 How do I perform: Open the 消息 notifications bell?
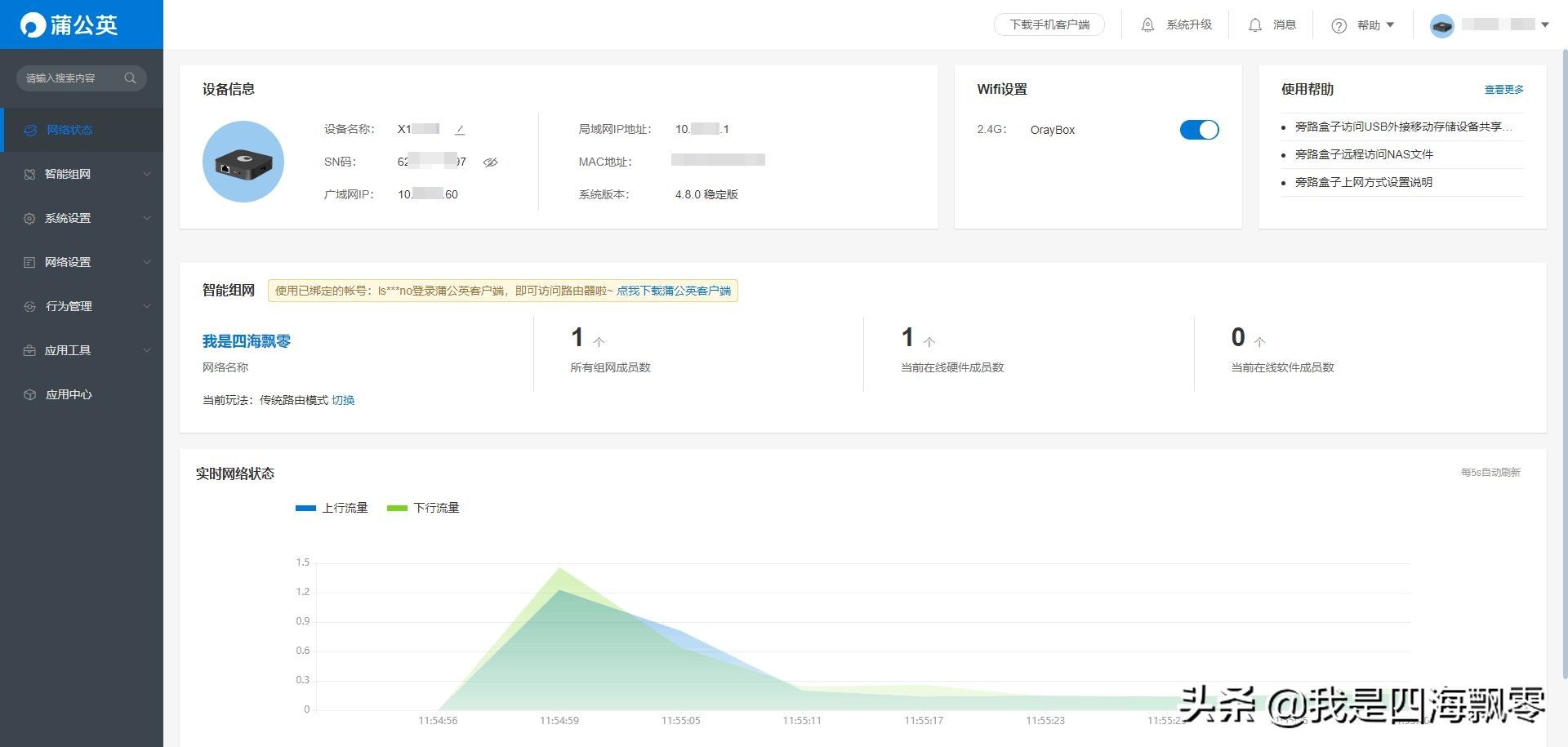[x=1255, y=25]
